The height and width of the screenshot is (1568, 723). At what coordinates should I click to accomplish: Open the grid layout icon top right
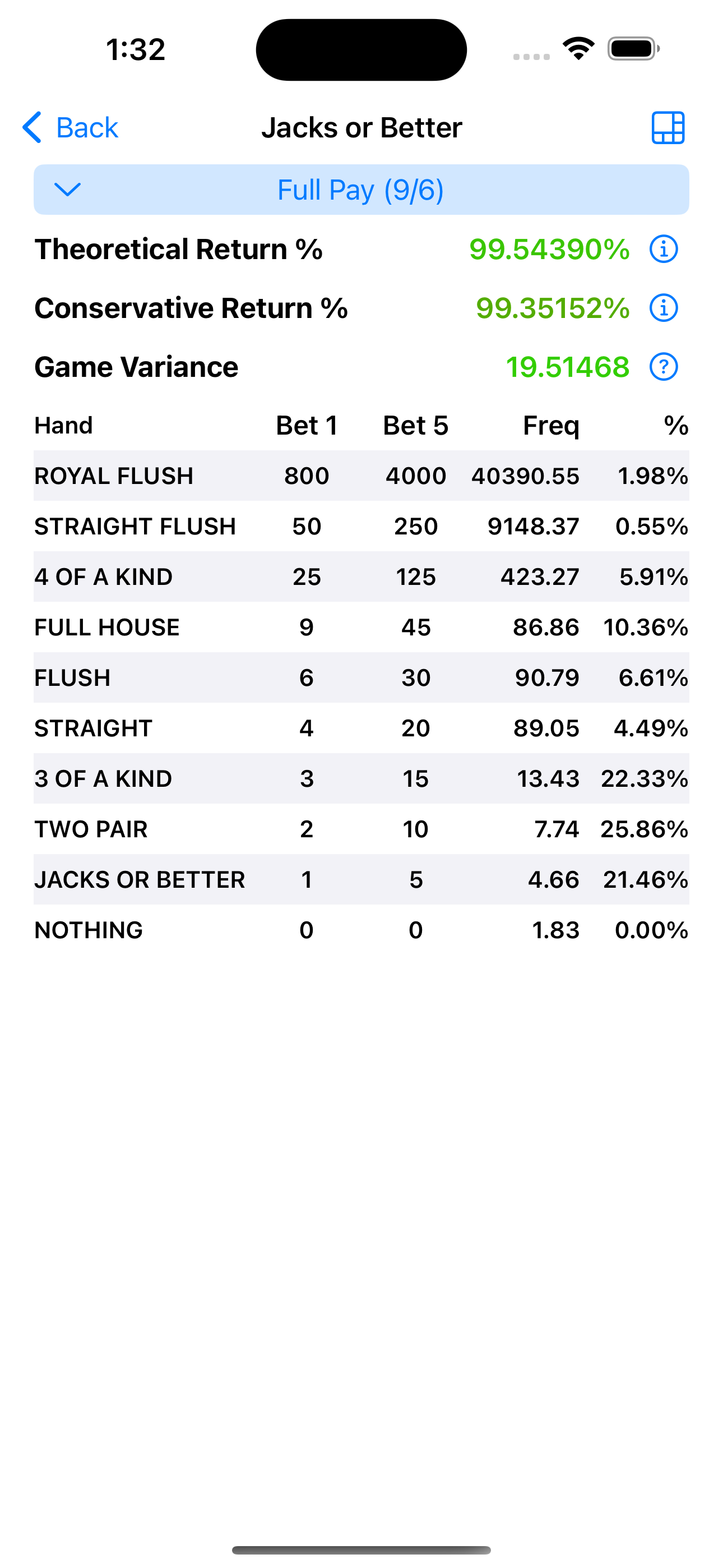click(668, 128)
